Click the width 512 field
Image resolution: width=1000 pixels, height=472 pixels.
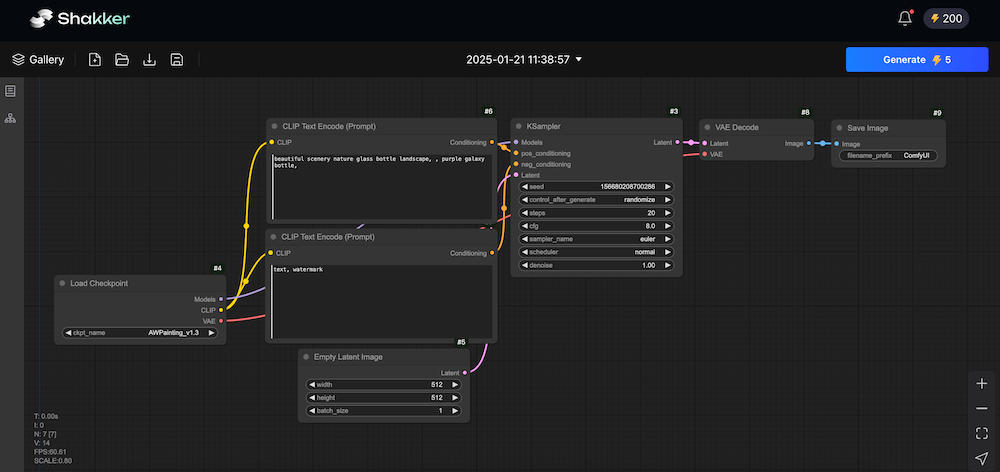(383, 385)
